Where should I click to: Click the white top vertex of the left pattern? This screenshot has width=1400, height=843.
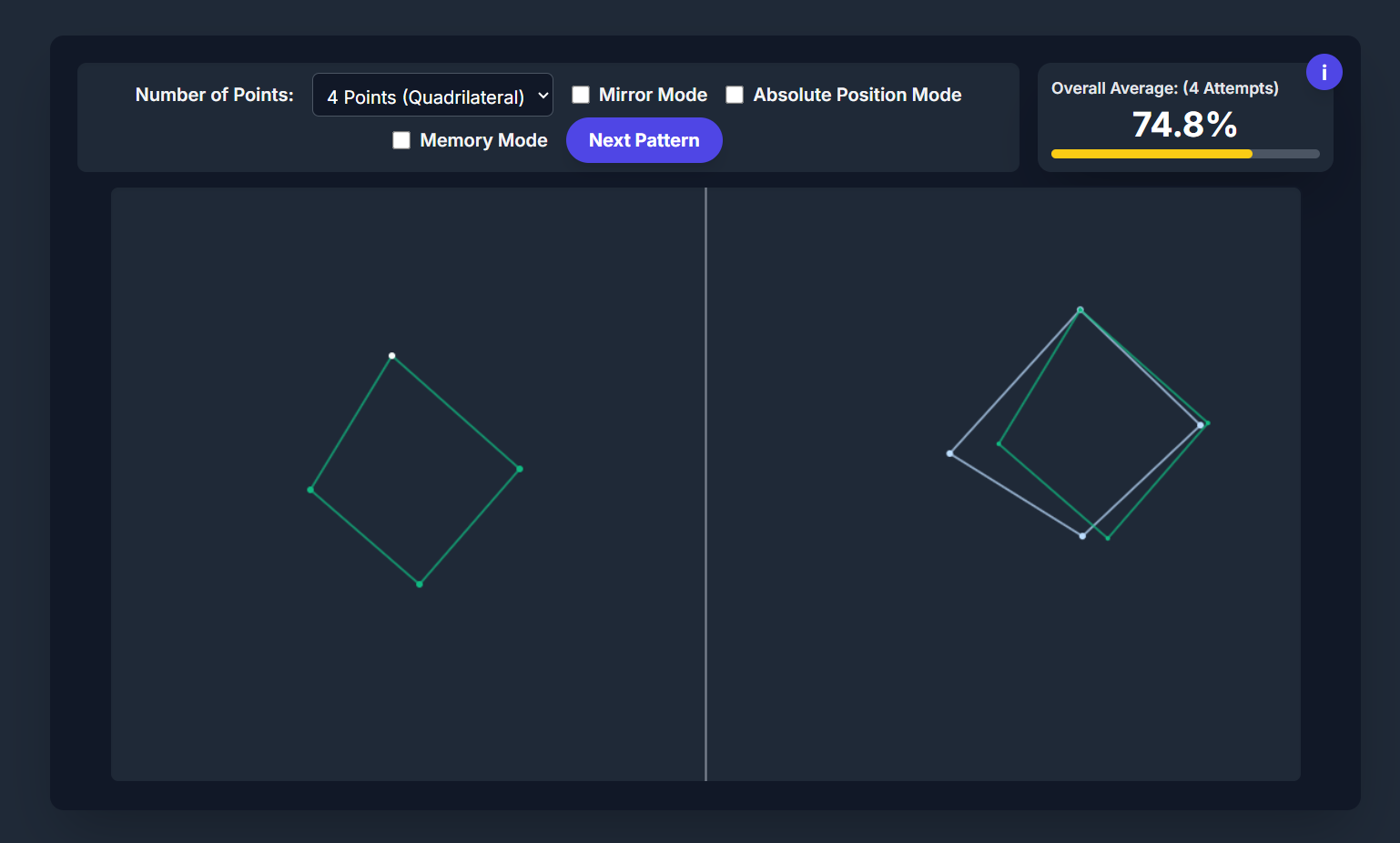(392, 356)
